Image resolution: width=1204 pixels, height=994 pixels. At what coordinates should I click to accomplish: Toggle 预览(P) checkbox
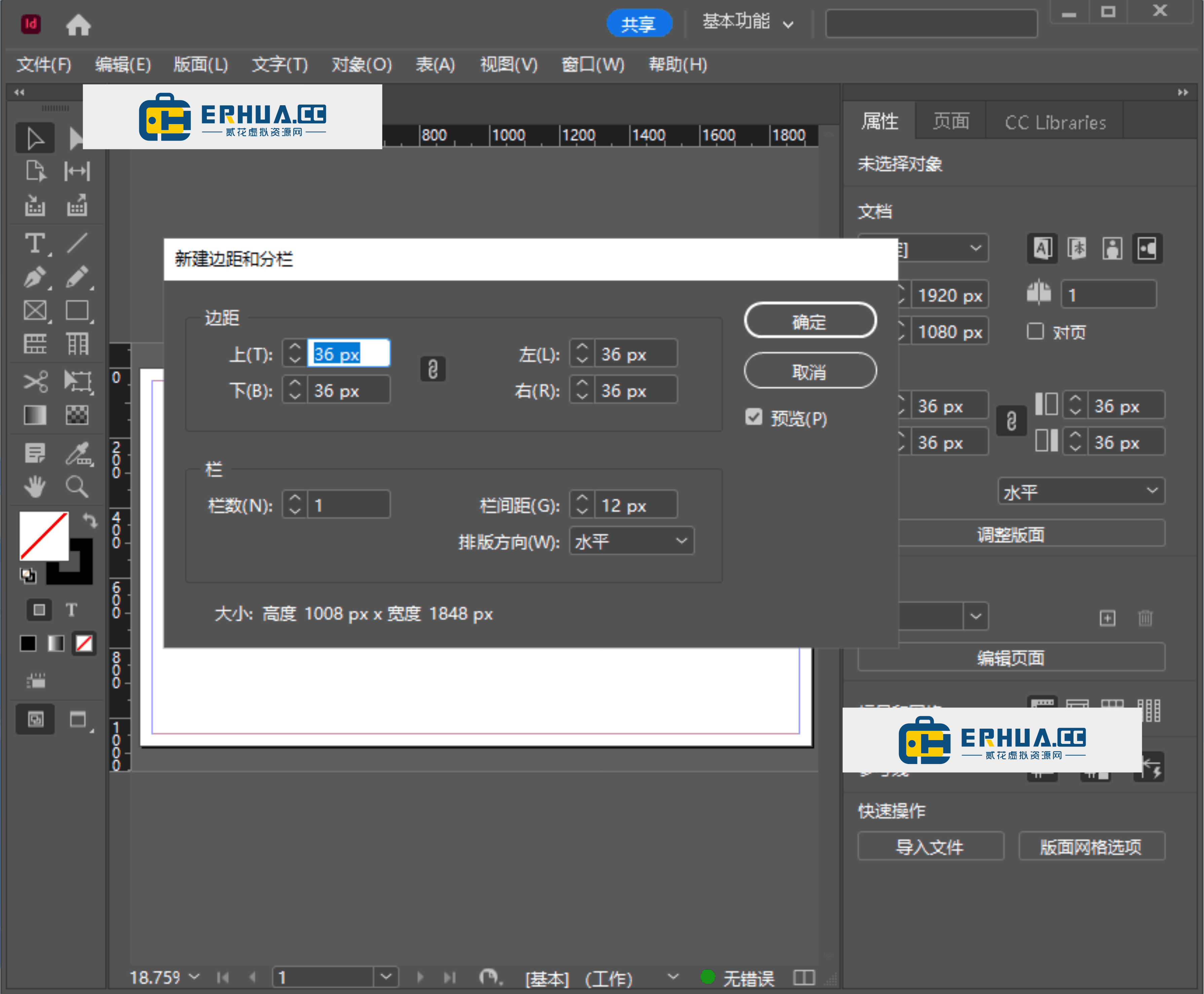click(x=753, y=417)
